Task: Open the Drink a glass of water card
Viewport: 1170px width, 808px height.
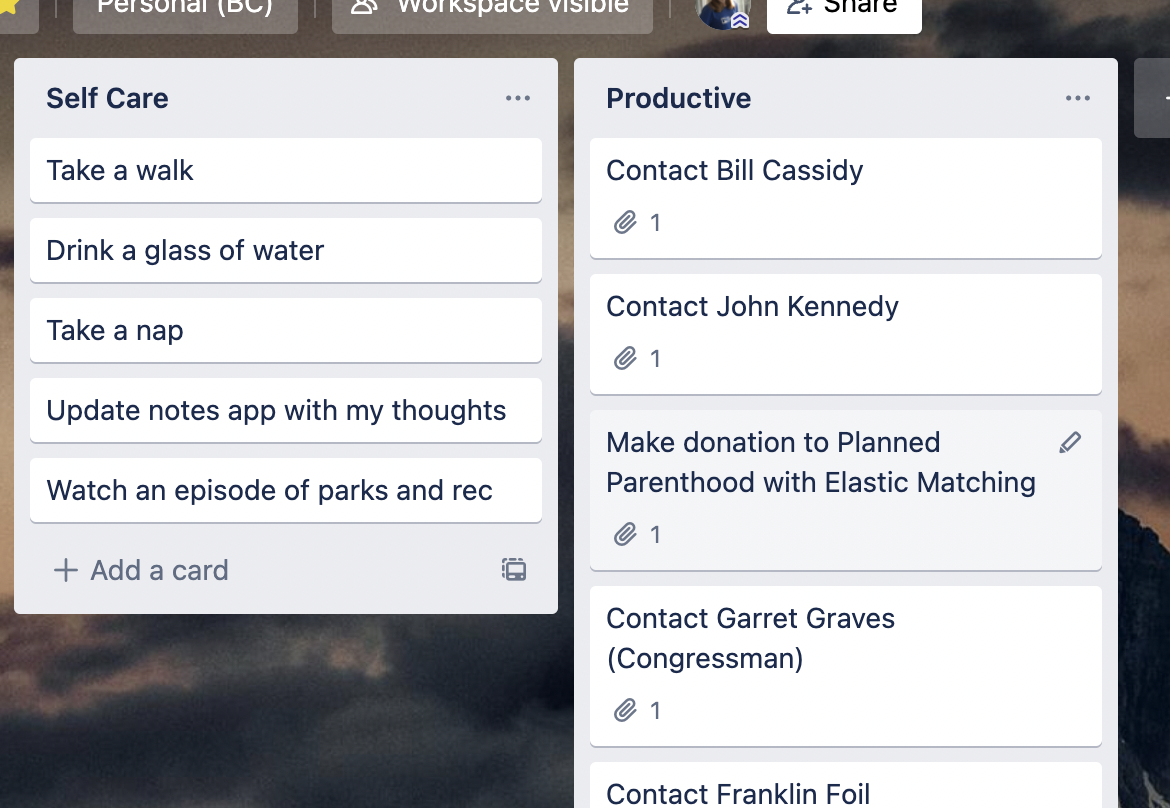Action: click(286, 250)
